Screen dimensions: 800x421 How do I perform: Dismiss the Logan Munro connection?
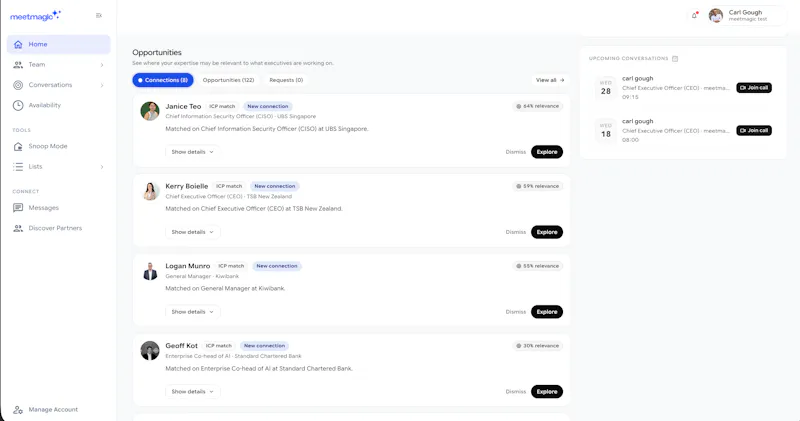click(515, 312)
